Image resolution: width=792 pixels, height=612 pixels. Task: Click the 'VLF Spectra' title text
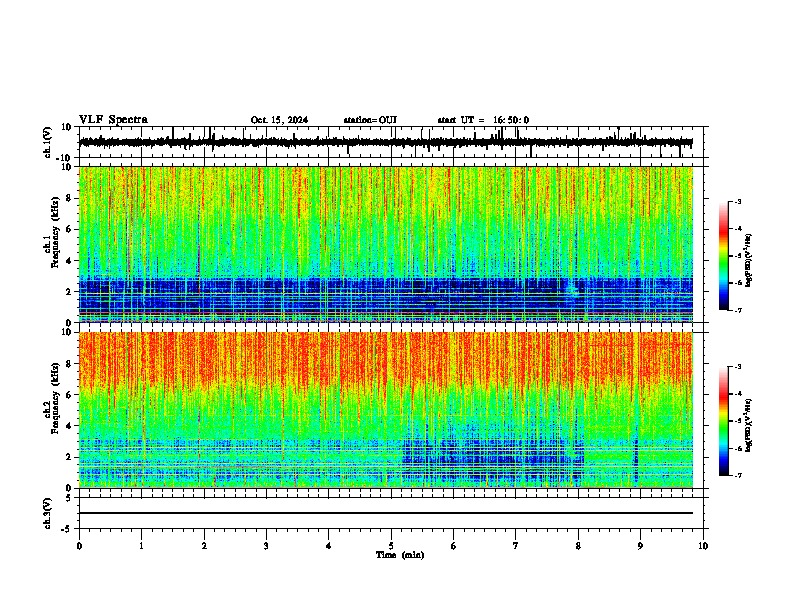pos(113,120)
